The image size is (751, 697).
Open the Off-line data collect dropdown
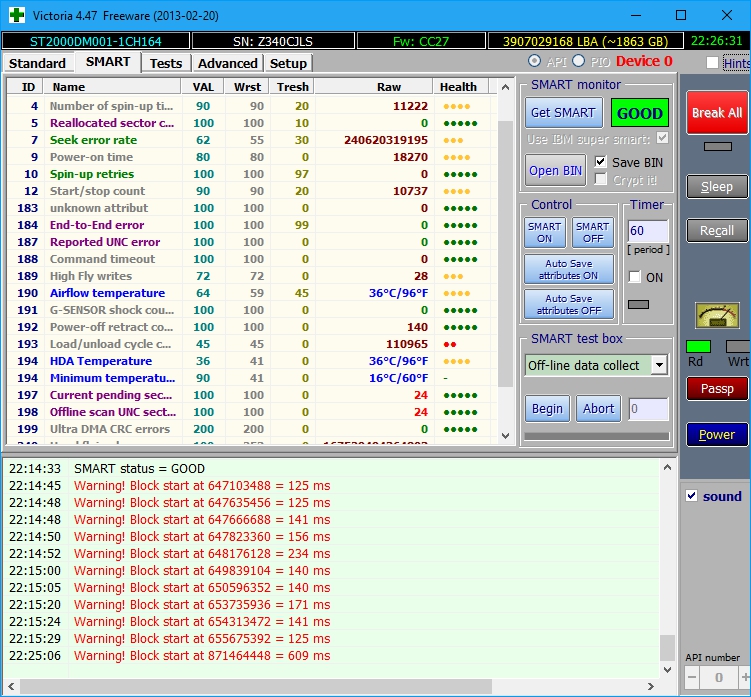coord(659,365)
